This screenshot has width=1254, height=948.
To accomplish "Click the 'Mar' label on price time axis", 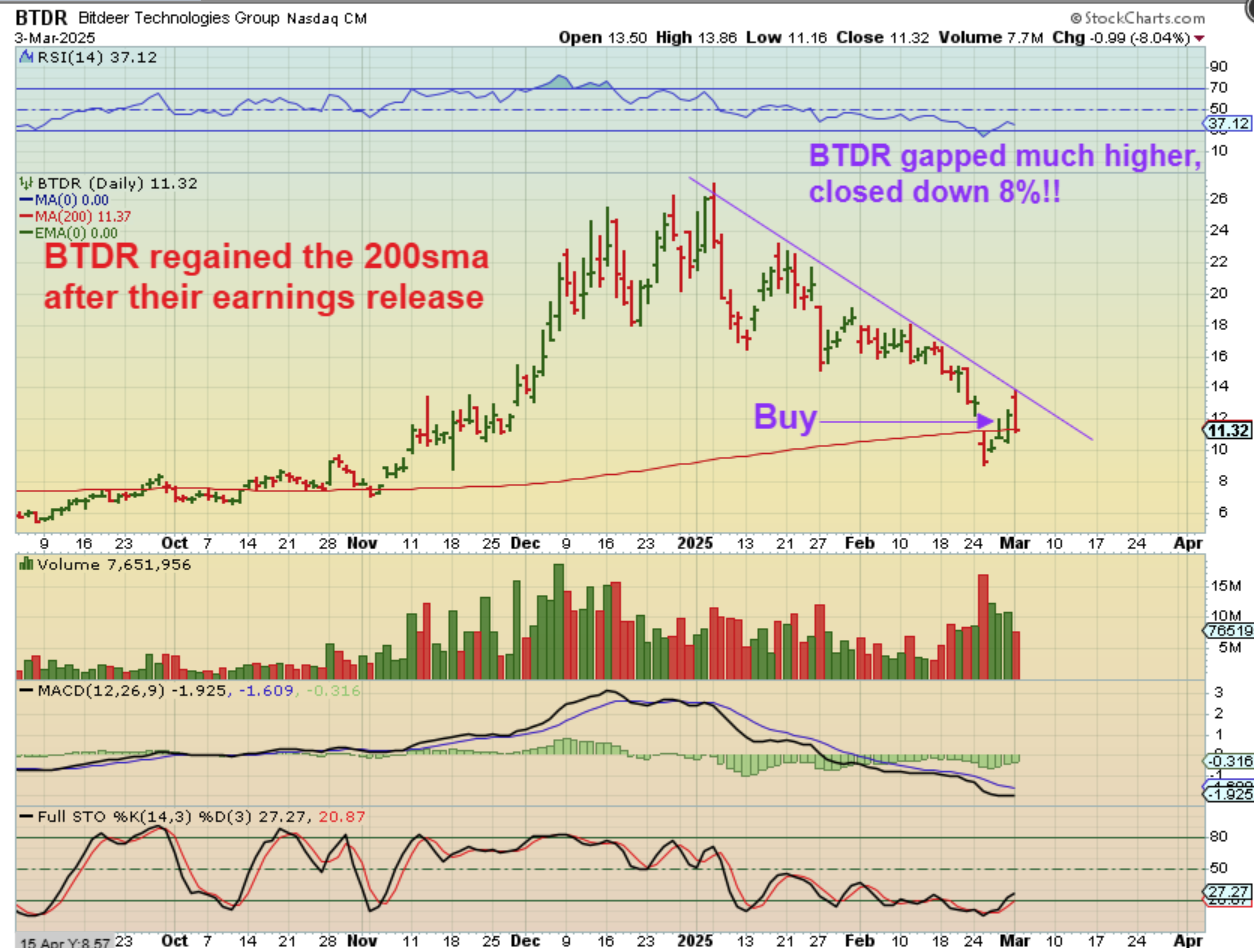I will tap(1016, 543).
